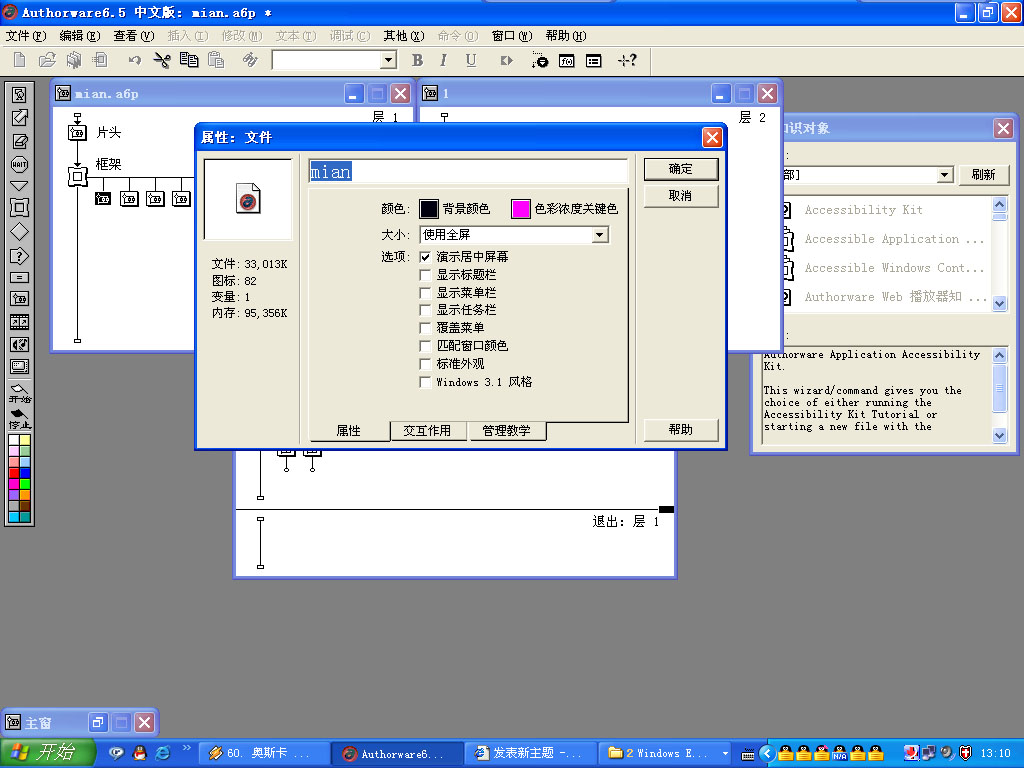The image size is (1024, 768).
Task: Select the Wait icon in icon palette
Action: coord(20,163)
